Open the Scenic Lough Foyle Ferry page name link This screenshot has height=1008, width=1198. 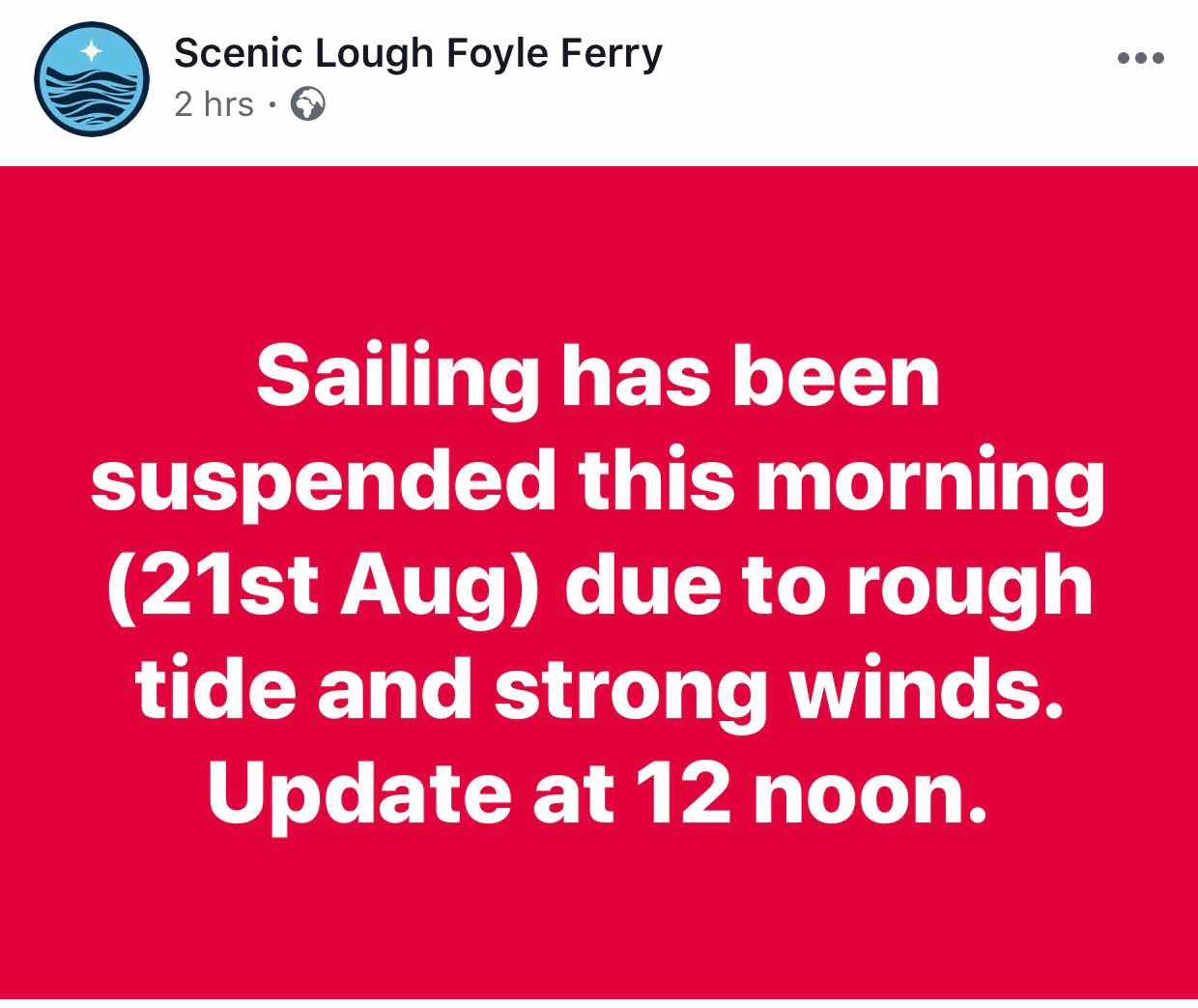click(x=418, y=54)
